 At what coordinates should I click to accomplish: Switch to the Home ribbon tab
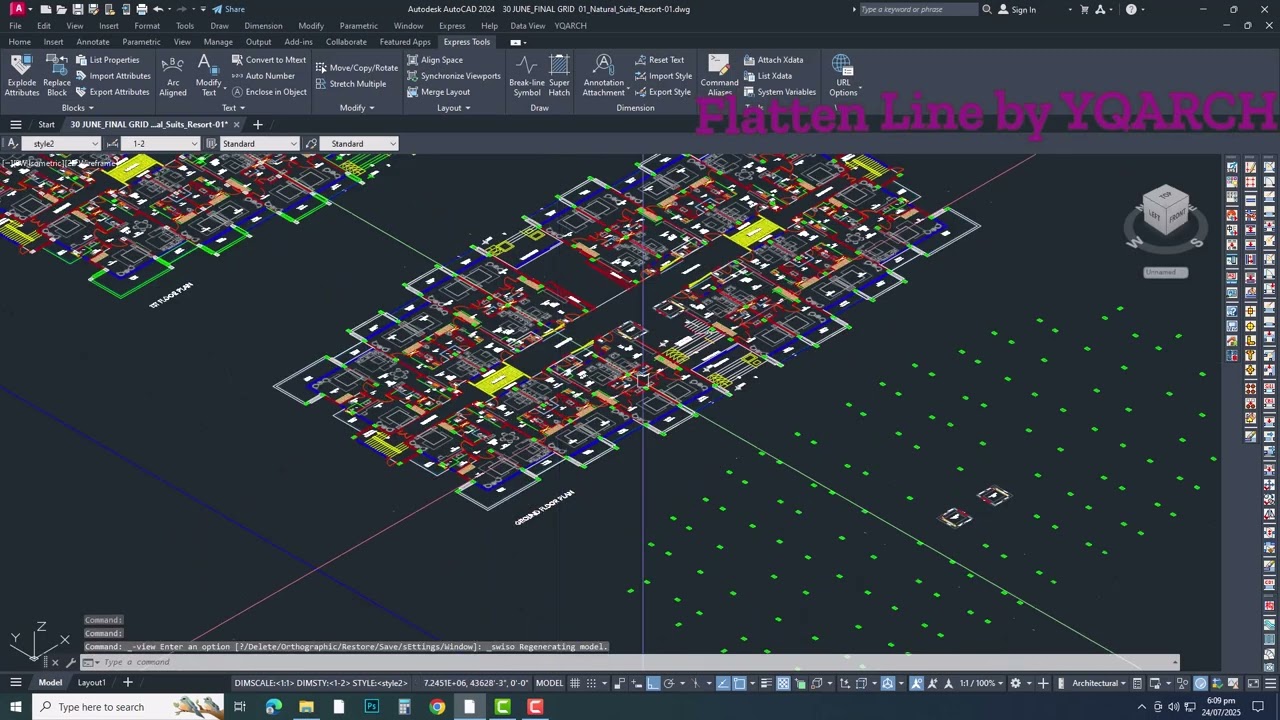click(x=20, y=42)
